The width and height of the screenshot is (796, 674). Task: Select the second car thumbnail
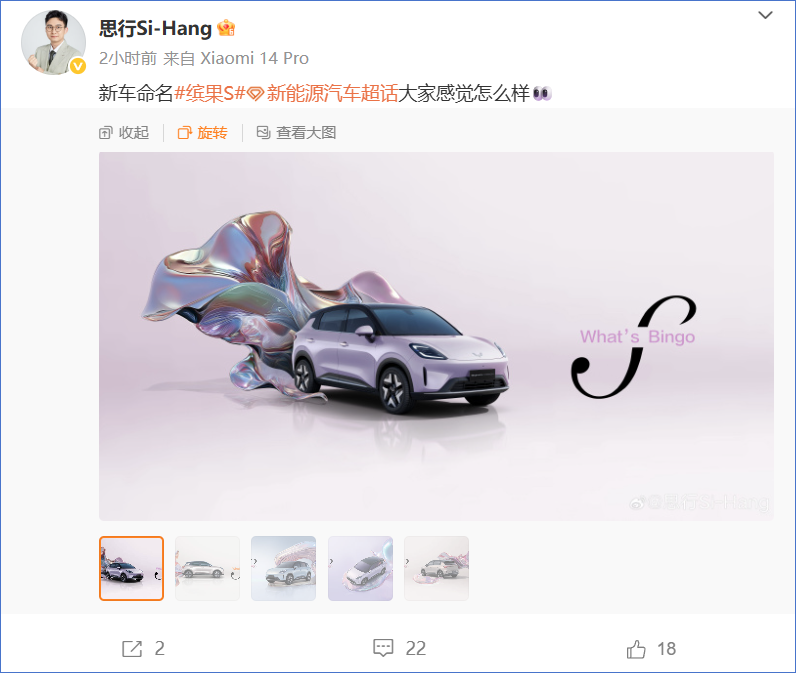click(207, 568)
